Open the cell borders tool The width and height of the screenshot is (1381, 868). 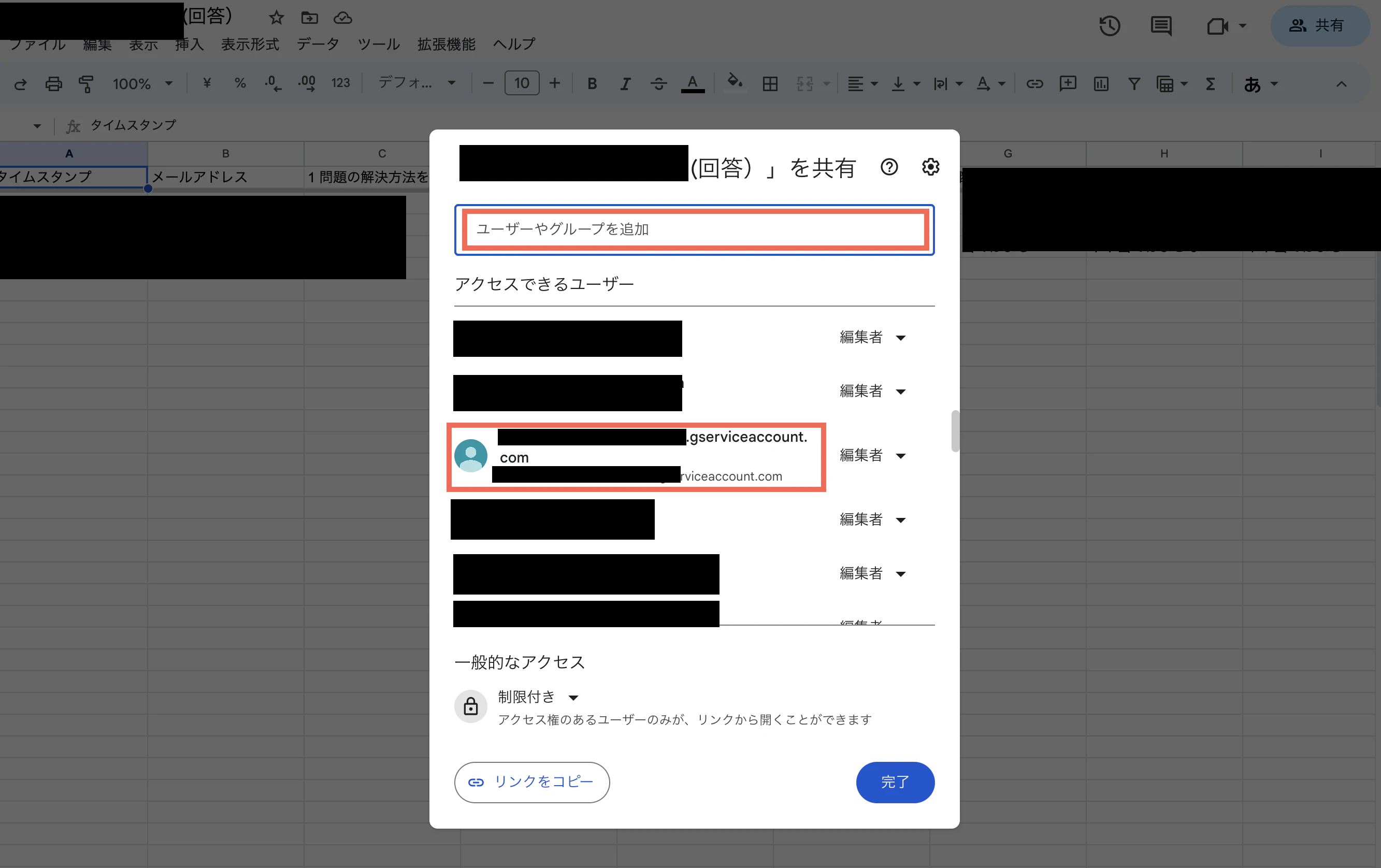770,84
